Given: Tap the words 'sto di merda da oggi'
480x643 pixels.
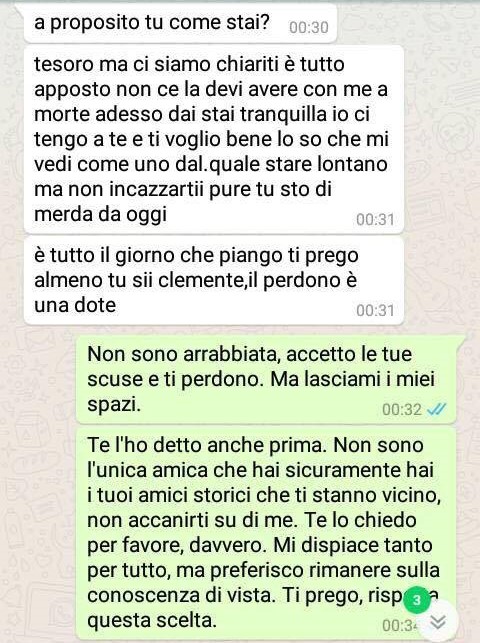Looking at the screenshot, I should point(183,202).
